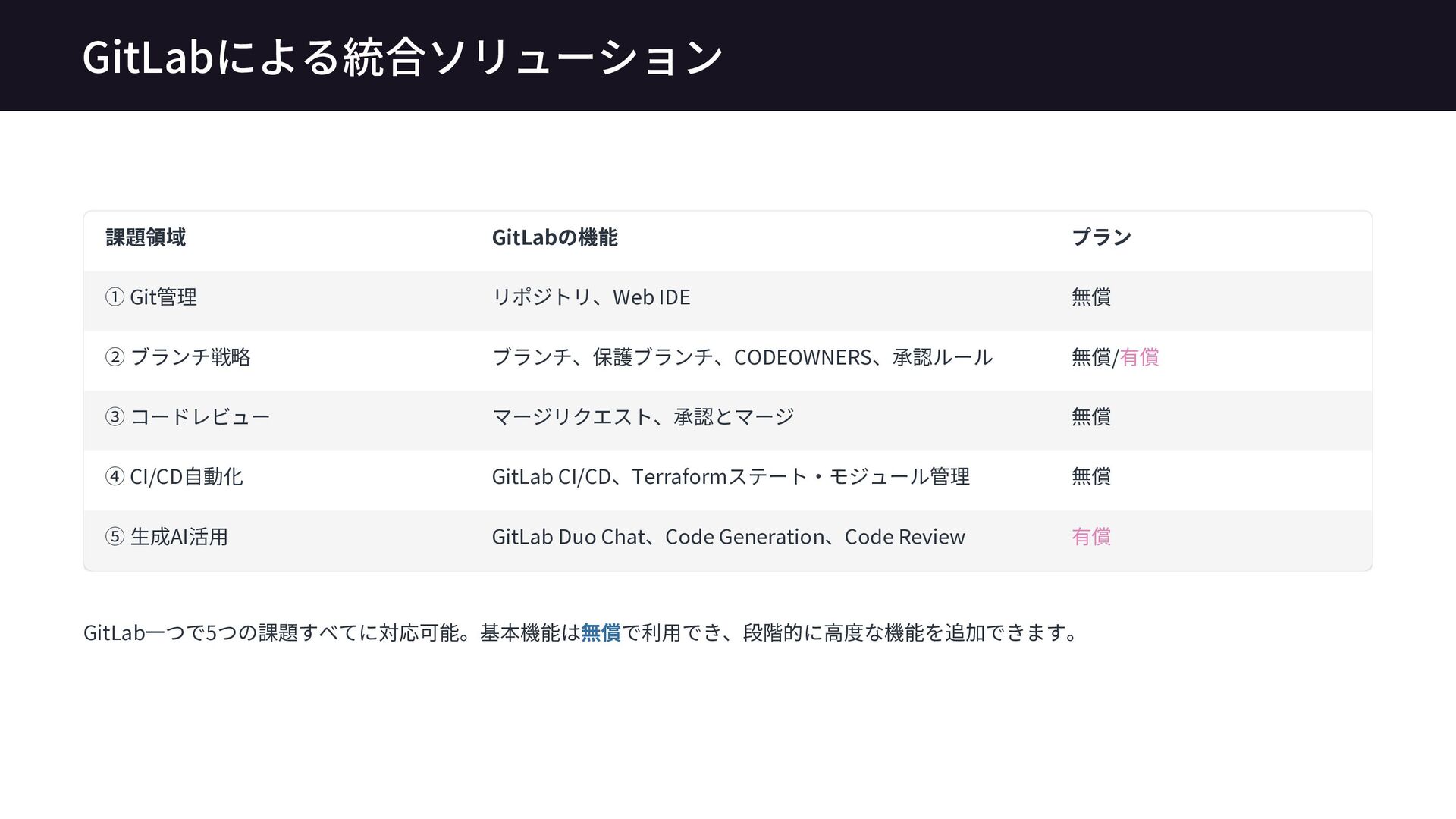Select the ② ブランチ戦略 row label
The width and height of the screenshot is (1456, 819).
pyautogui.click(x=177, y=357)
